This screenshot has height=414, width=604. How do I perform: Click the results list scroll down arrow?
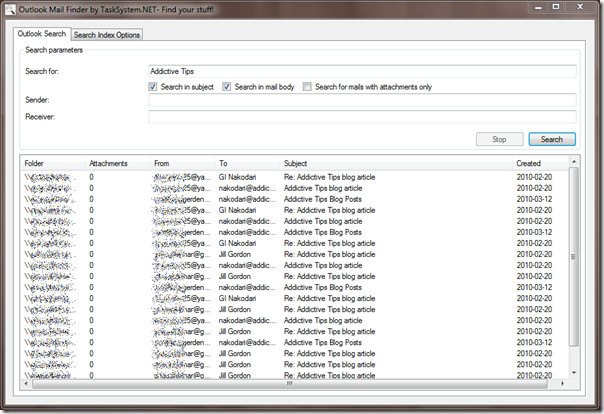(x=574, y=372)
